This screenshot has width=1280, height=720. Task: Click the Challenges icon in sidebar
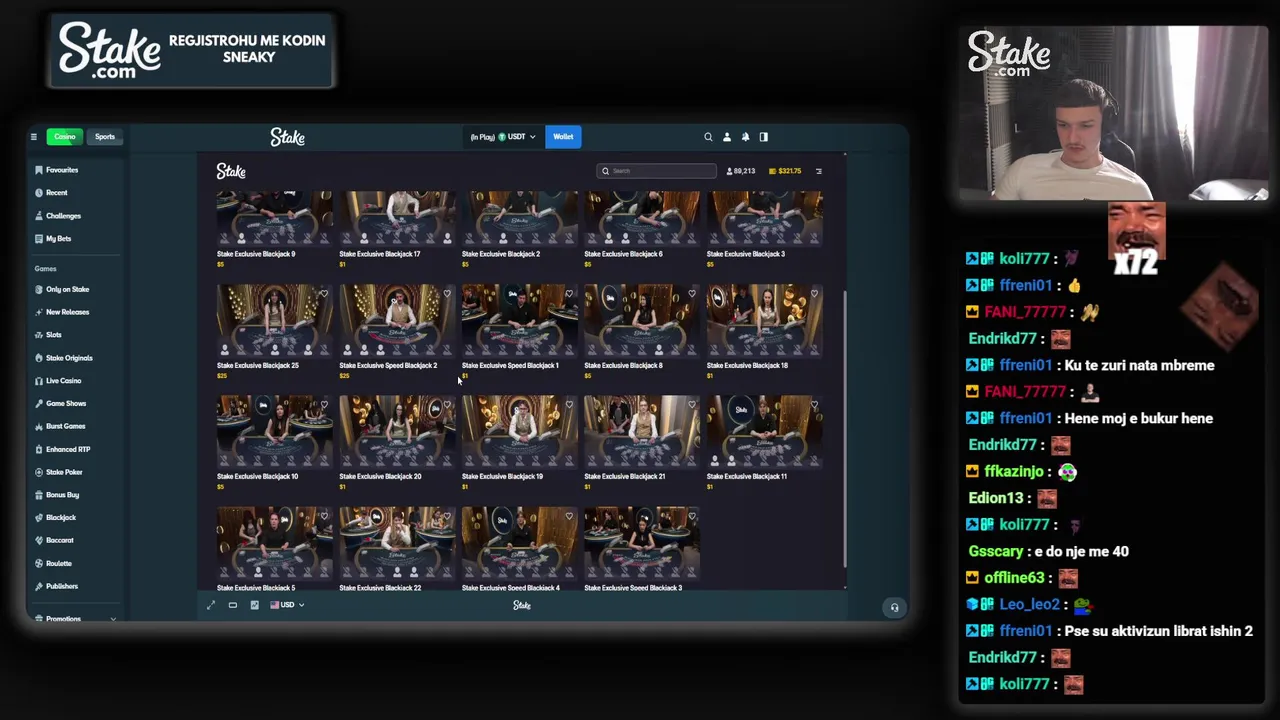pos(39,216)
